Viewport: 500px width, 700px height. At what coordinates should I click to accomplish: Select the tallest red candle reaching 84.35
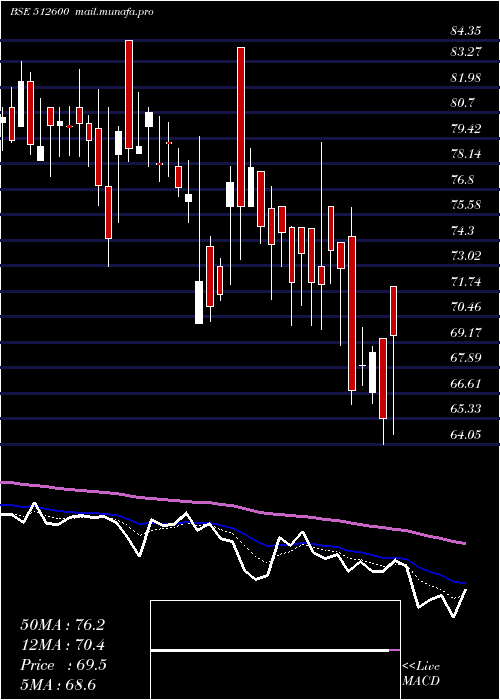(x=129, y=94)
